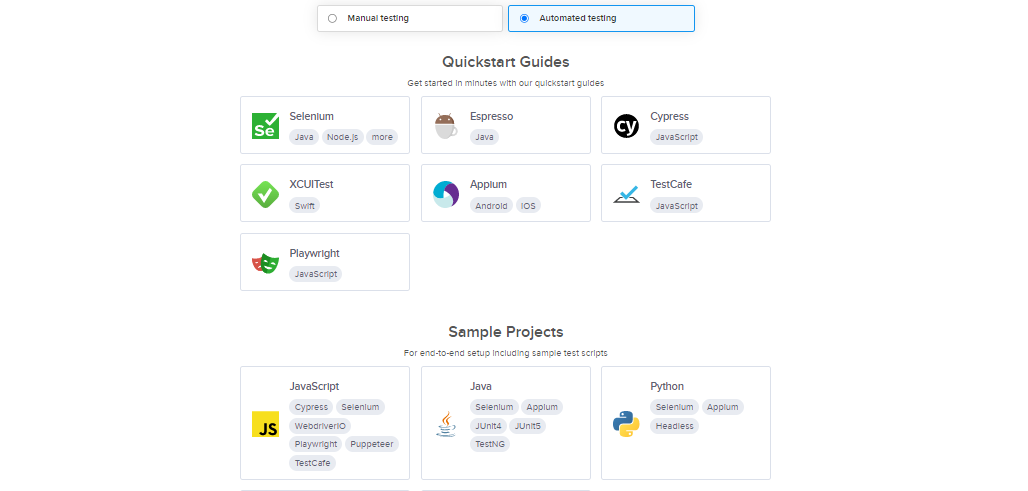Click the Playwright masks icon

pos(266,263)
